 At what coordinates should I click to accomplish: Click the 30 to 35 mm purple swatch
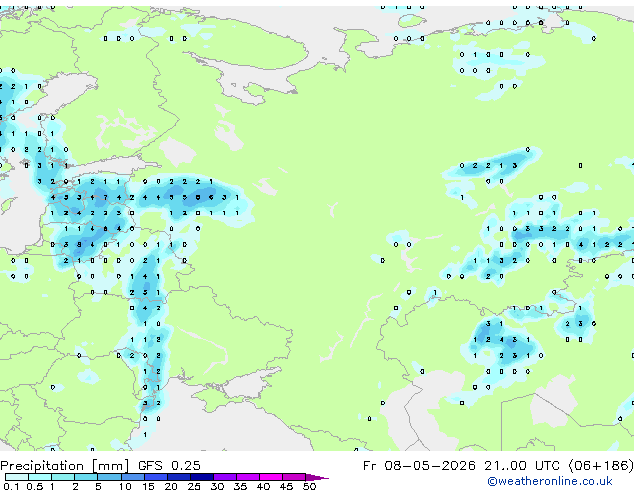point(225,477)
